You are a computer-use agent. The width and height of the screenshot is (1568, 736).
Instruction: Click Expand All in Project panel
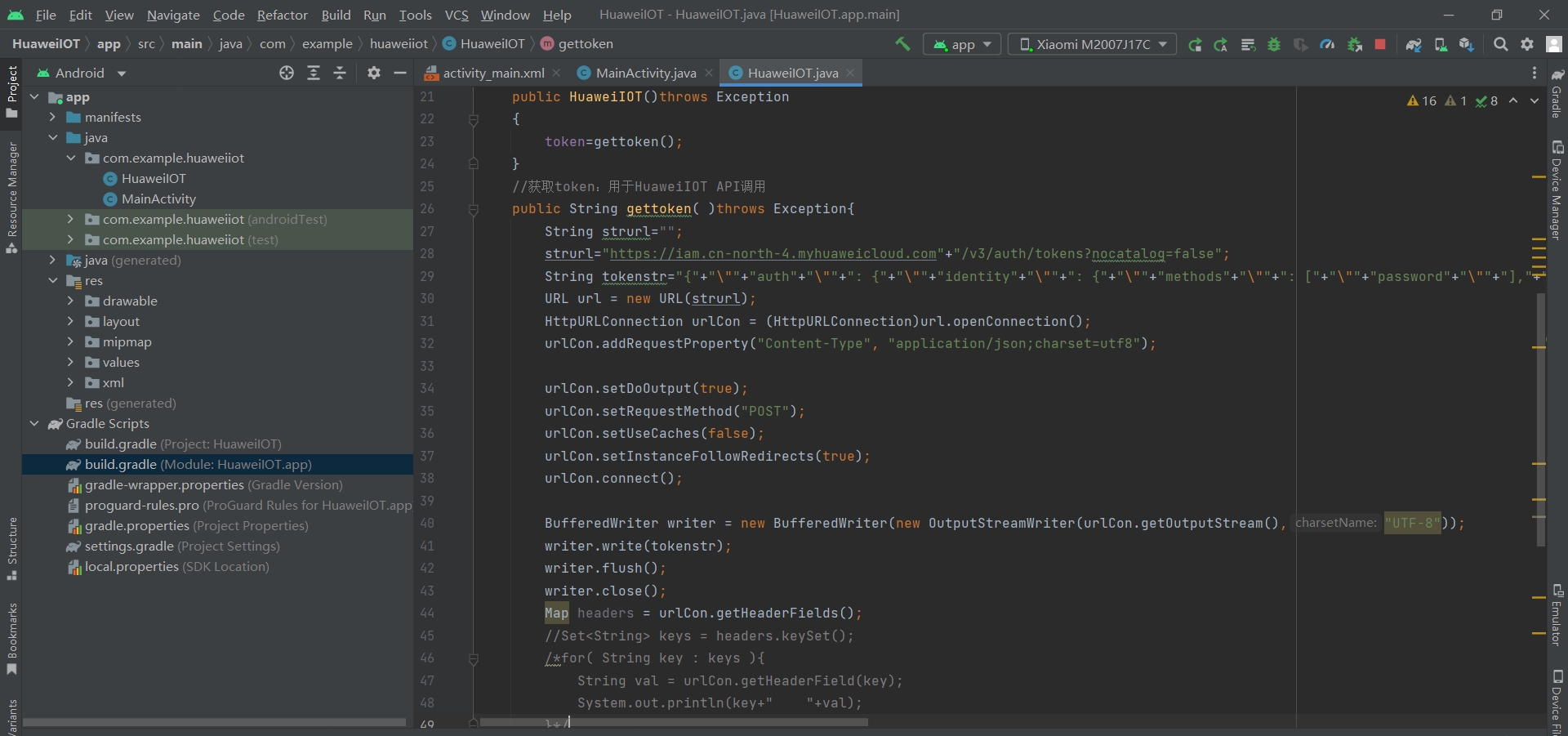[x=314, y=73]
